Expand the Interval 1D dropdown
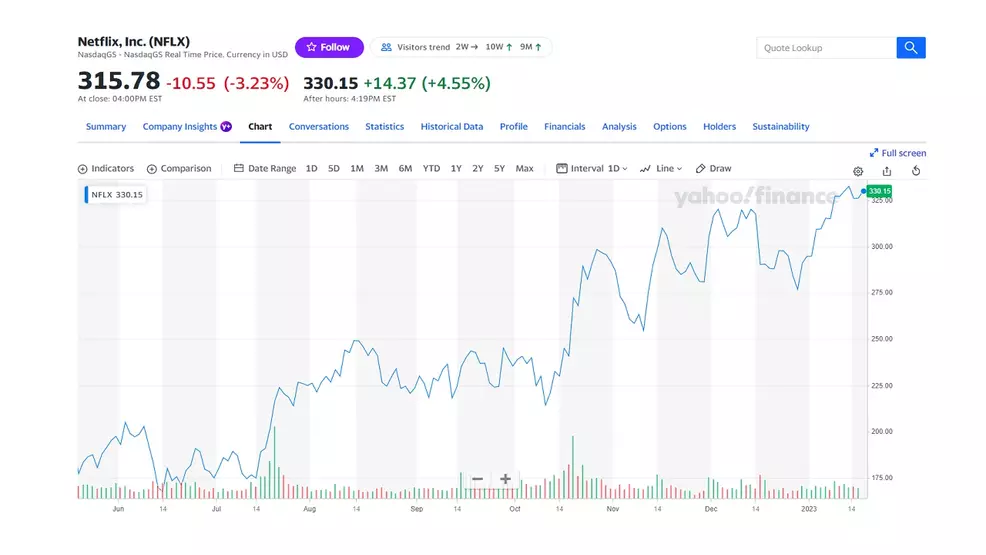The width and height of the screenshot is (986, 555). click(x=592, y=169)
